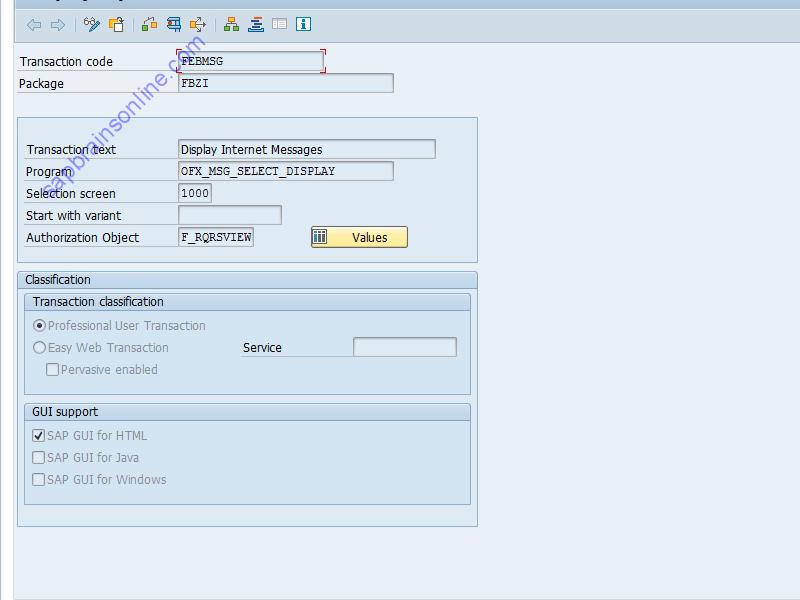Click the GUI support header
This screenshot has height=600, width=800.
pos(247,412)
